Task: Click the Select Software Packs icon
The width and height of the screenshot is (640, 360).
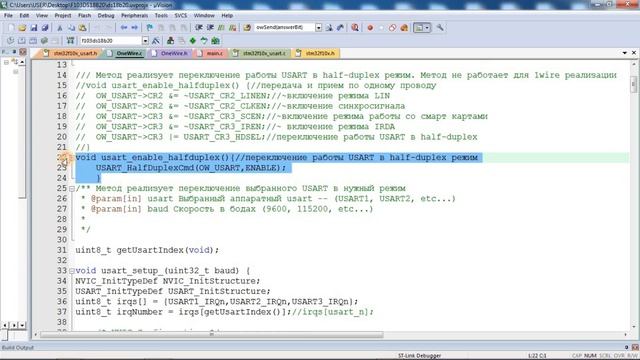Action: pos(204,41)
